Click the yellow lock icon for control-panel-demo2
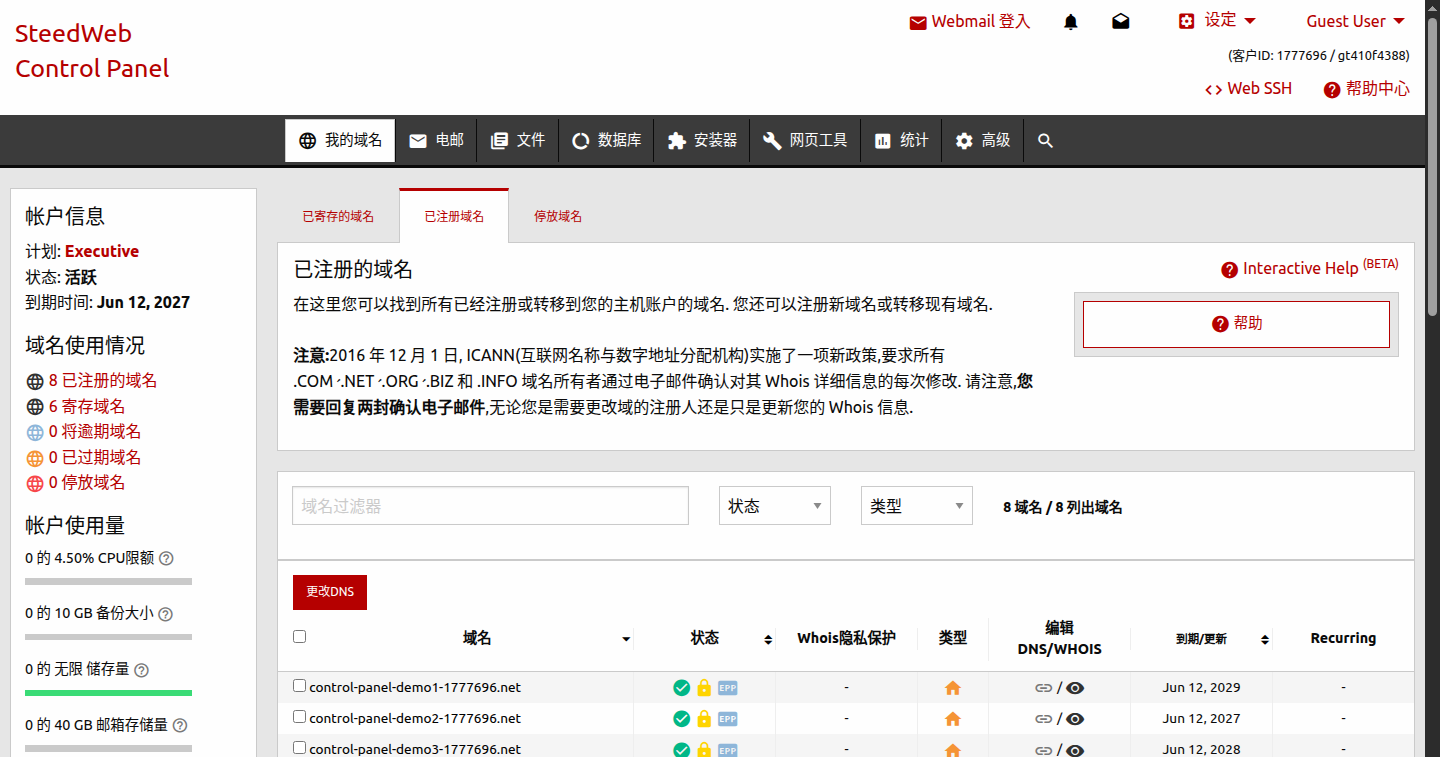 [704, 719]
